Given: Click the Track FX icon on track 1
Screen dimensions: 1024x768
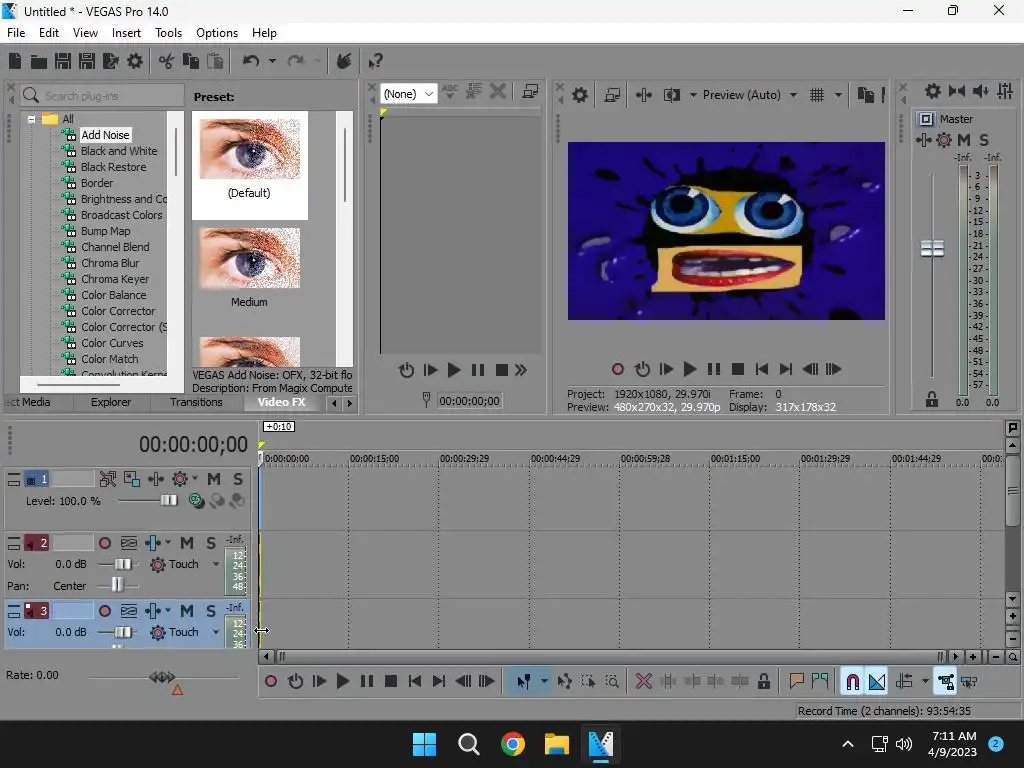Looking at the screenshot, I should 180,479.
